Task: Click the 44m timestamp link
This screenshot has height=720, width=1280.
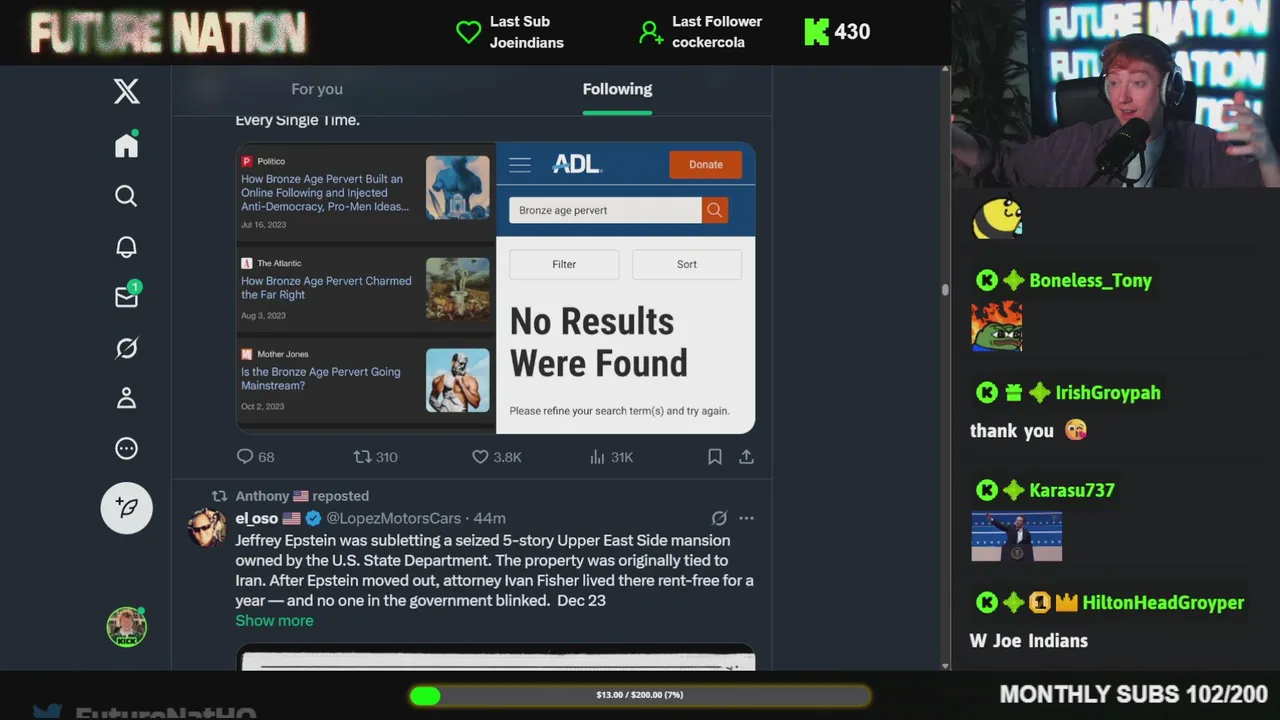Action: point(490,518)
